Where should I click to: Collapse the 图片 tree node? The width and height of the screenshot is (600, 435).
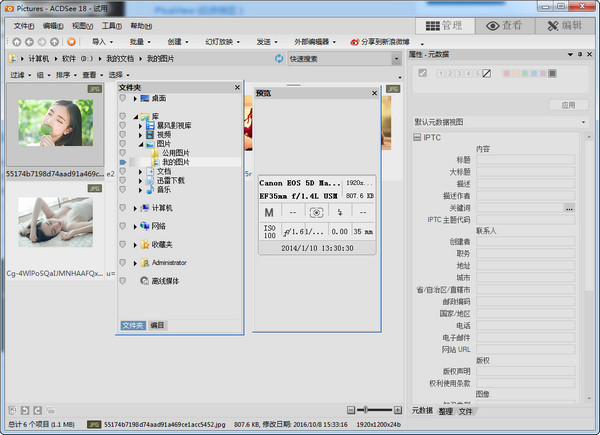pyautogui.click(x=141, y=144)
